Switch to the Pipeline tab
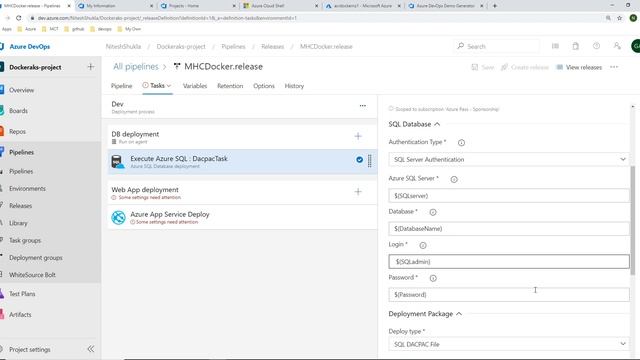The height and width of the screenshot is (360, 640). (121, 86)
